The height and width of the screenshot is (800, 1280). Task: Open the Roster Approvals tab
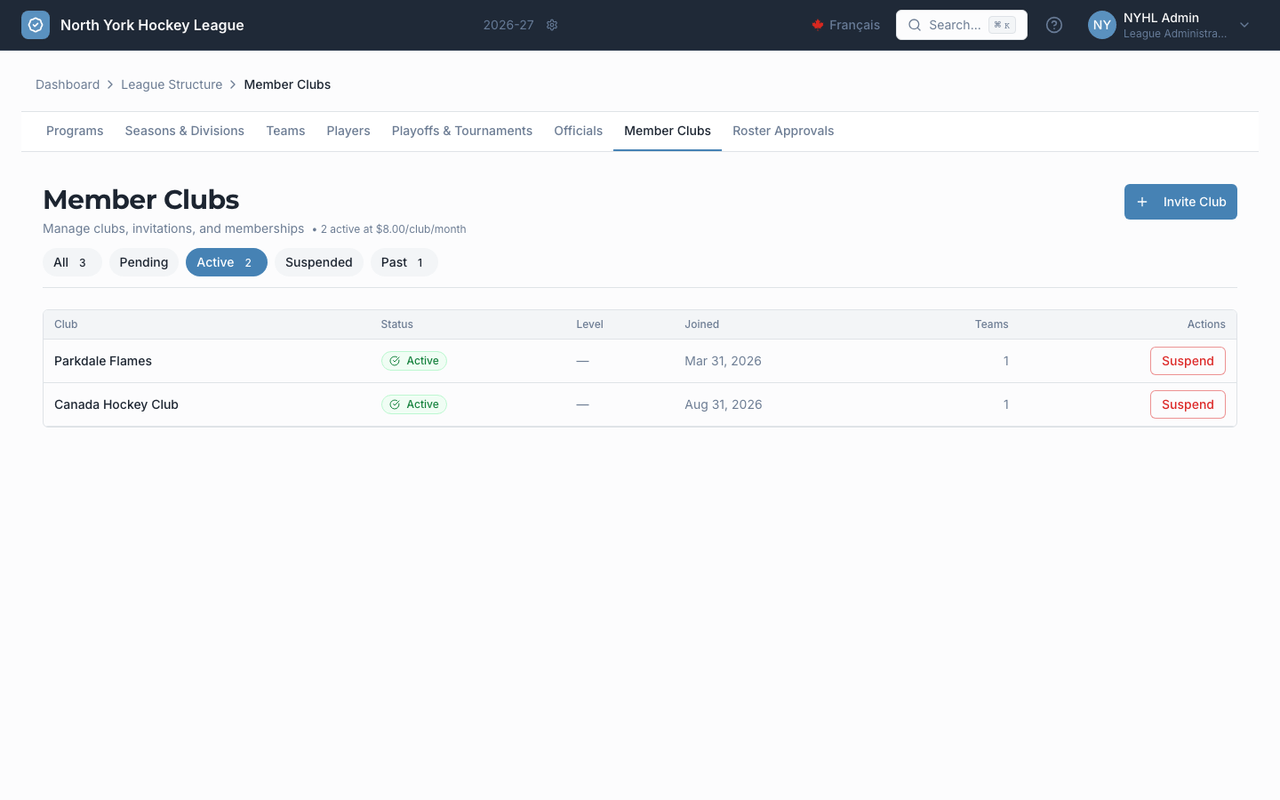click(783, 131)
